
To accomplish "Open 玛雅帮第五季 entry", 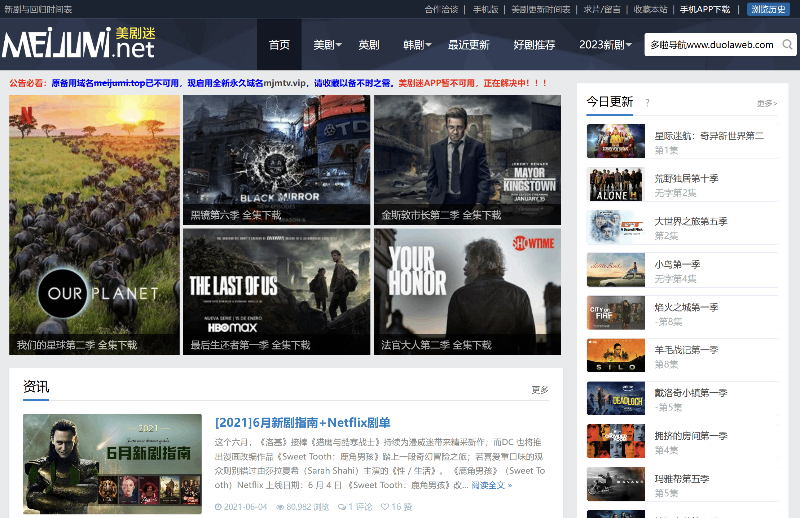I will point(682,479).
